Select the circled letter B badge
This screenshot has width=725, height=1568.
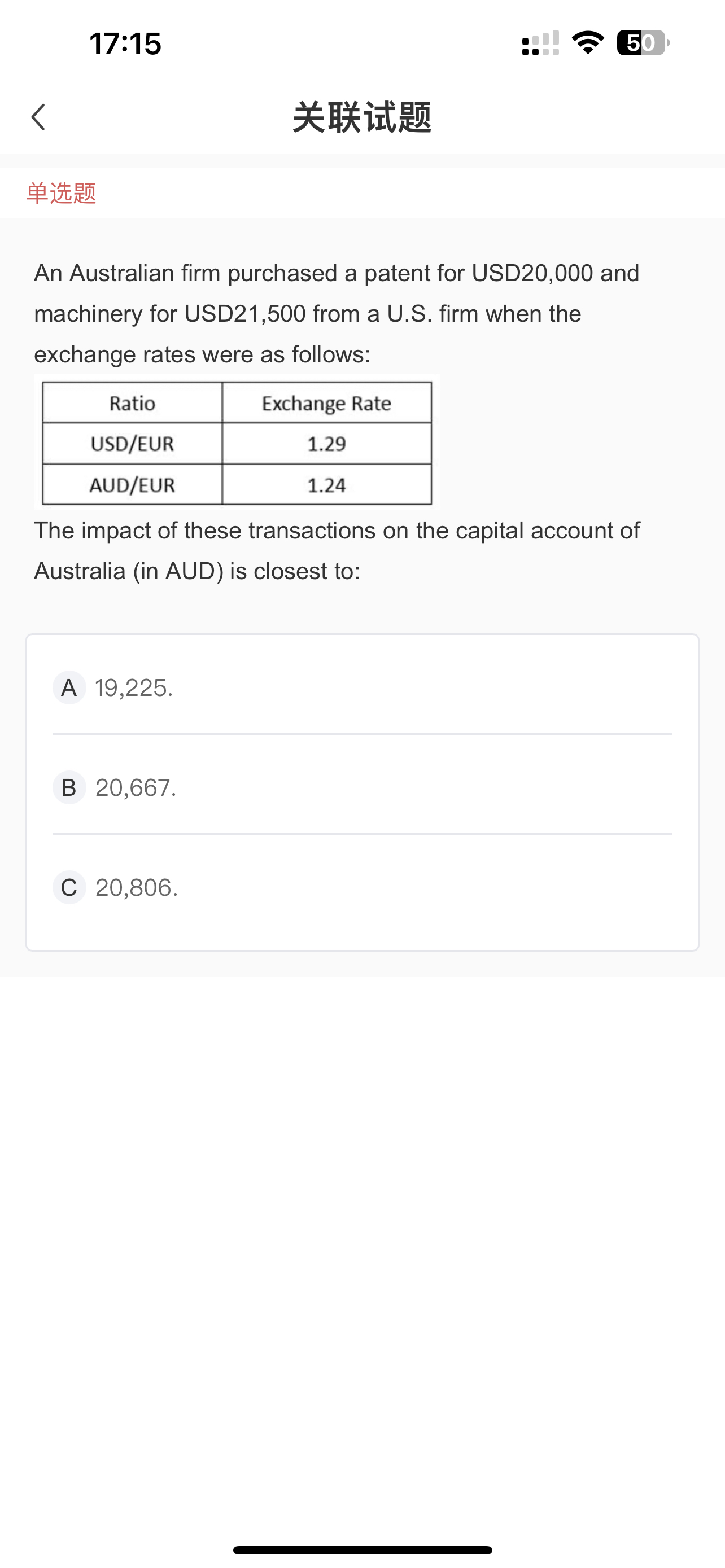[x=69, y=787]
